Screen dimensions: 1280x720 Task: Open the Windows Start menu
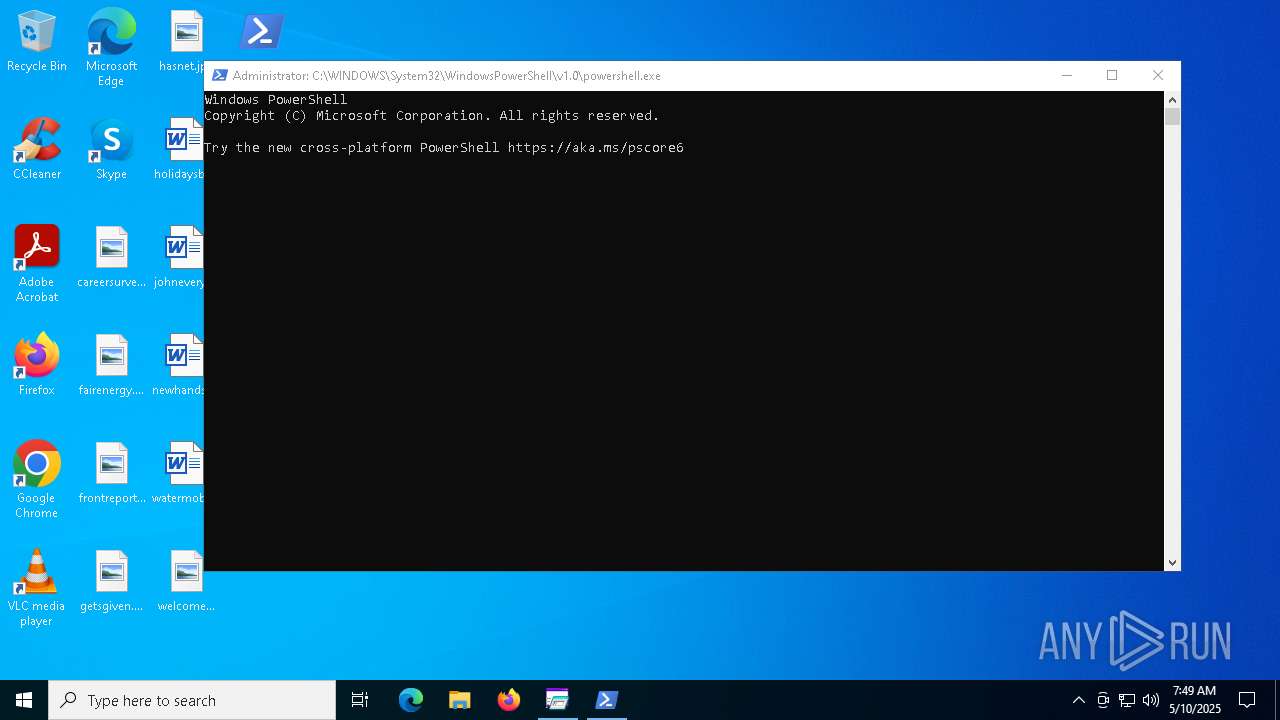24,700
